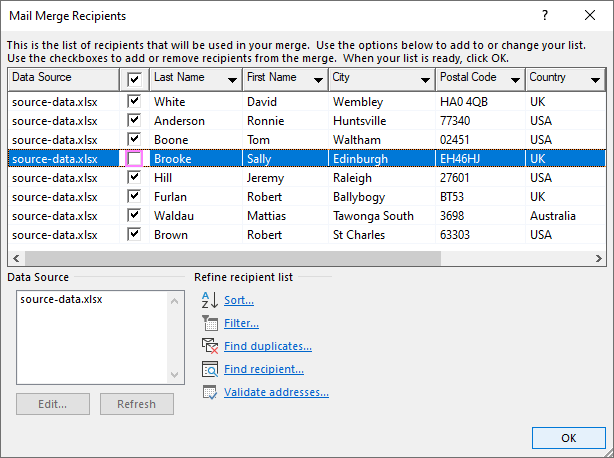Open the Postal Code column dropdown arrow
The image size is (614, 458).
coord(515,80)
